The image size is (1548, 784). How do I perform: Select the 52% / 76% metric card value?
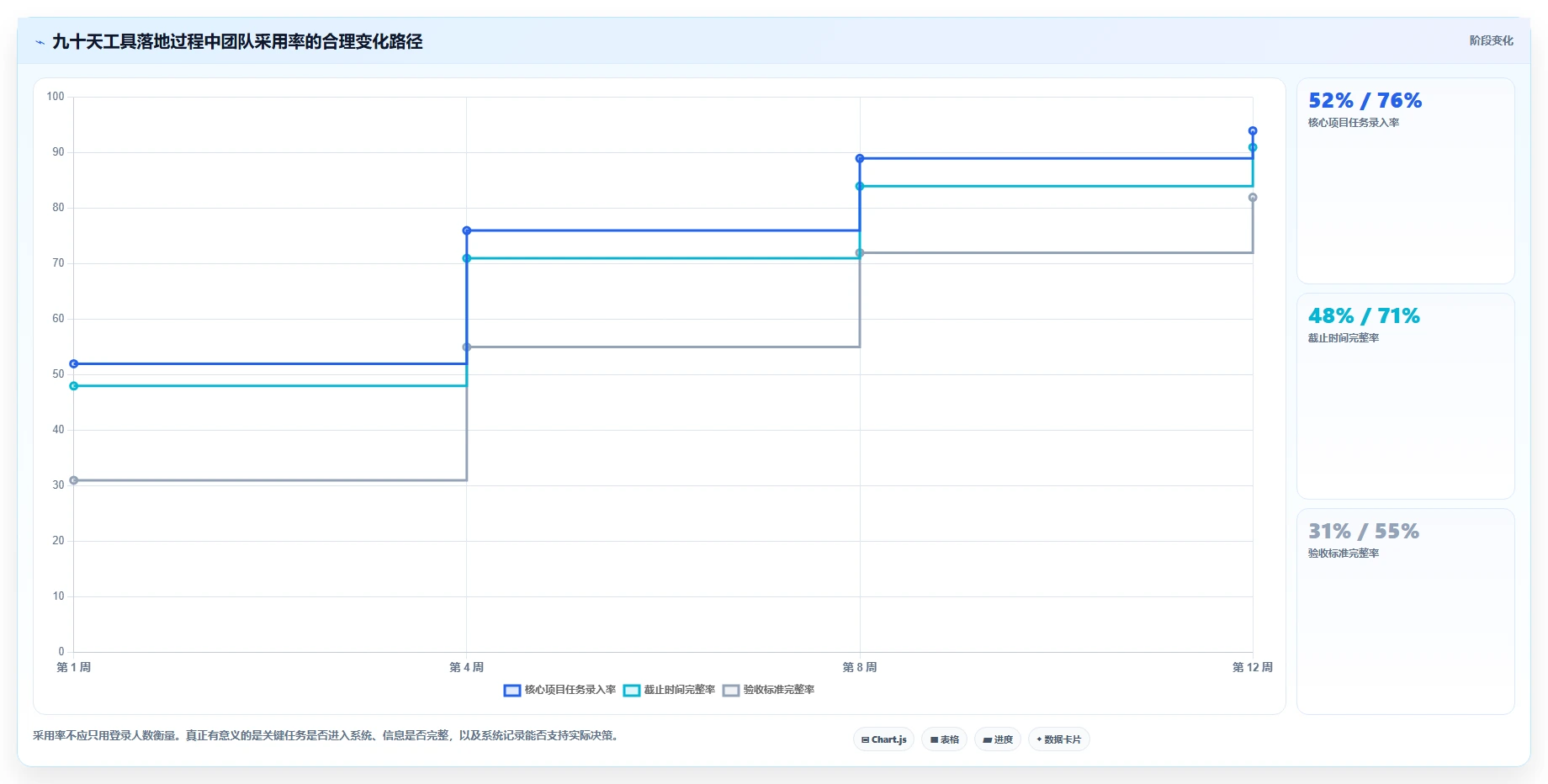[x=1365, y=101]
